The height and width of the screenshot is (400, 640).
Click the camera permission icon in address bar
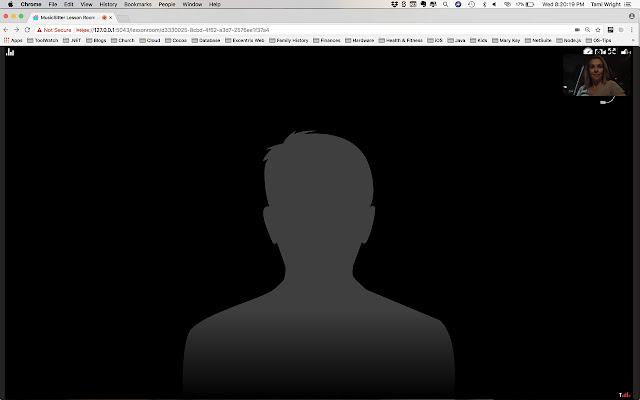(x=577, y=30)
